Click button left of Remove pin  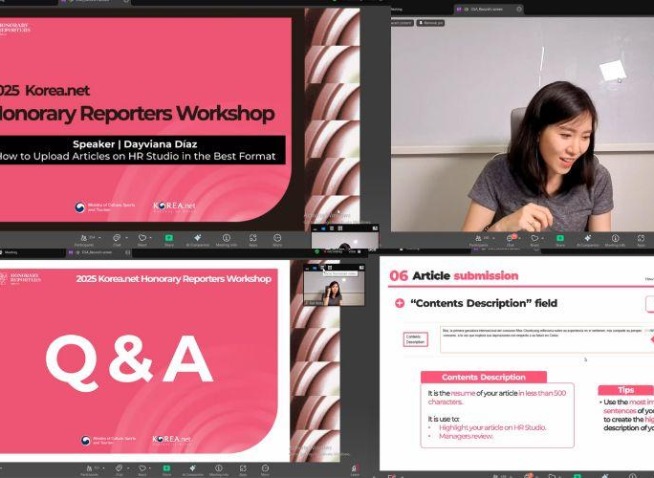coord(402,23)
